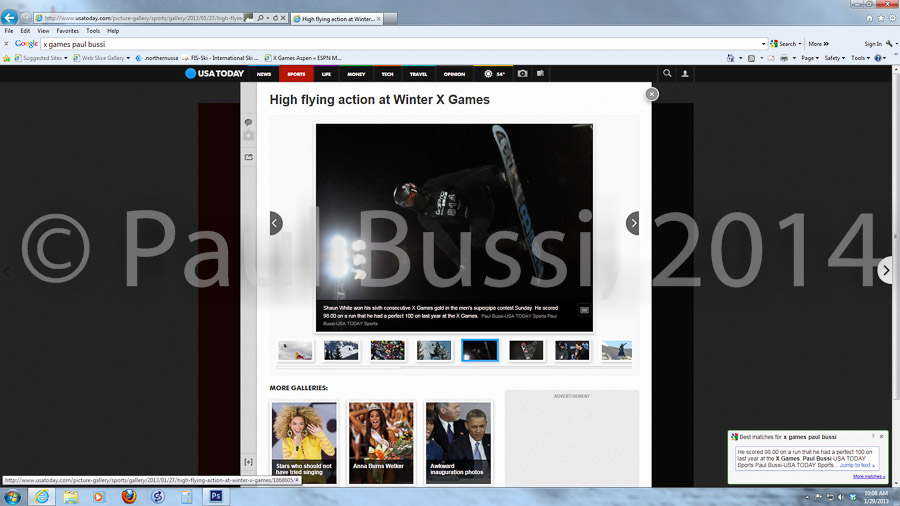900x506 pixels.
Task: Open Help menu
Action: [113, 31]
